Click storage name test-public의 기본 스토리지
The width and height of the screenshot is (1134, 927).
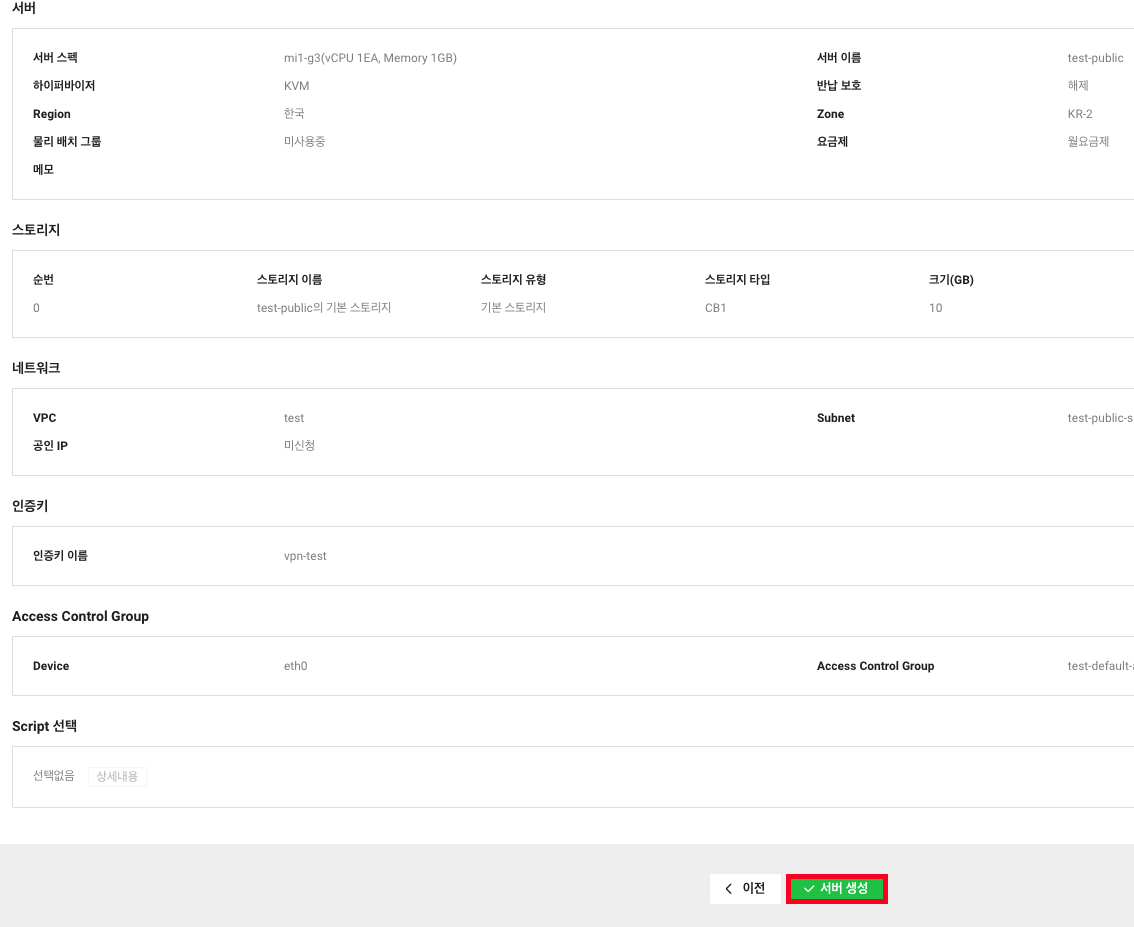324,307
